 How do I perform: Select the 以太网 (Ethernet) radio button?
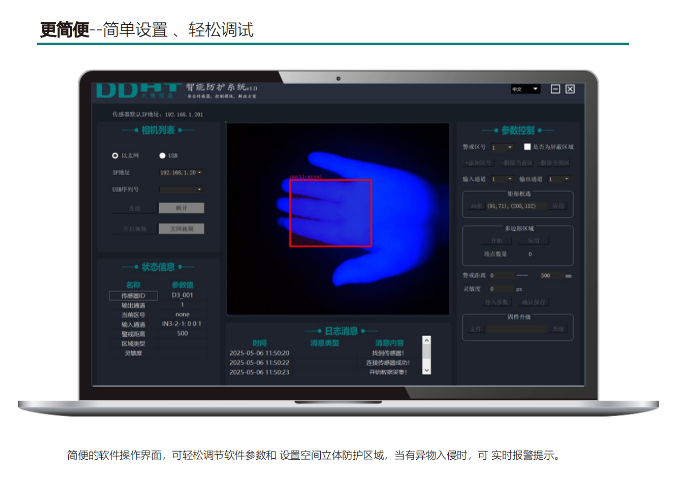tap(115, 156)
